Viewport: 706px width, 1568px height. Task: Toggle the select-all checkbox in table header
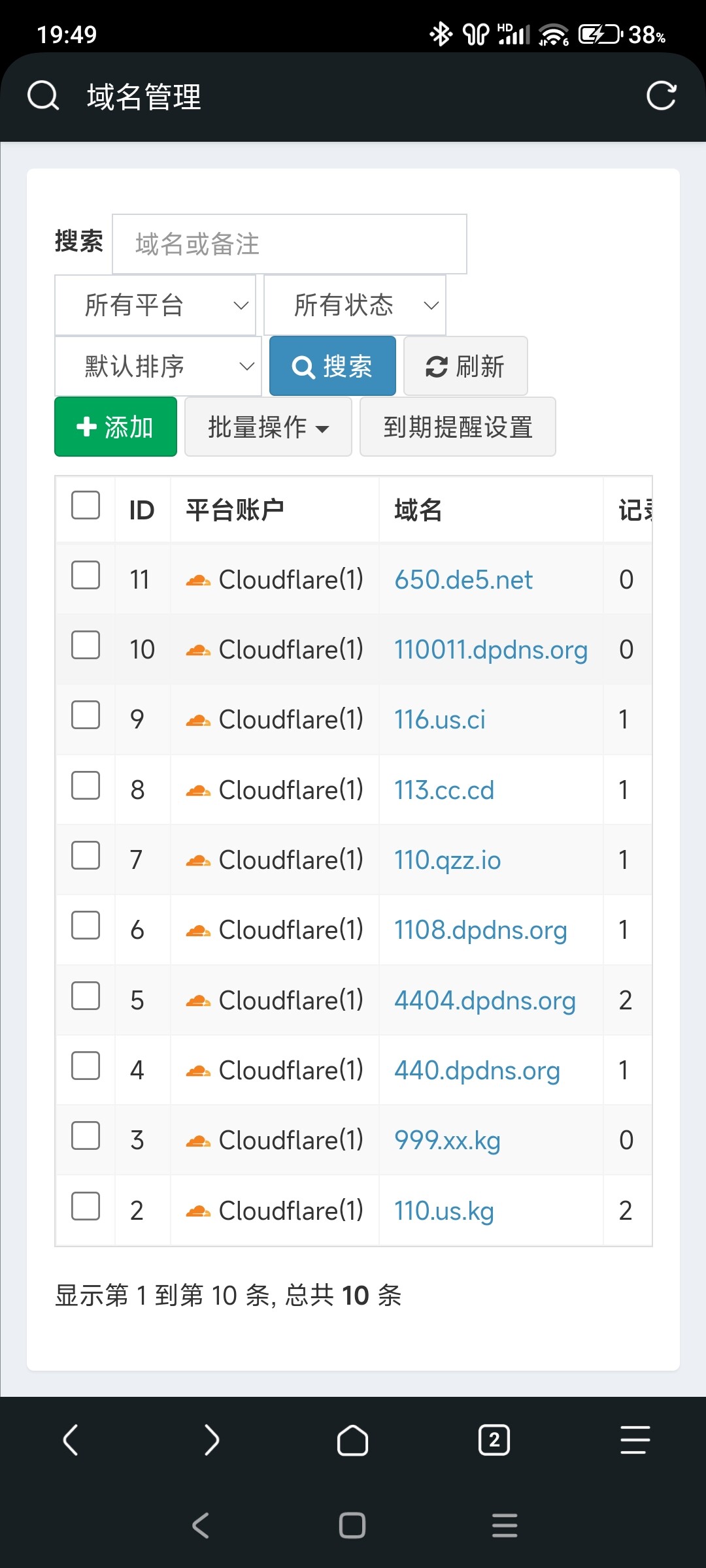point(86,506)
